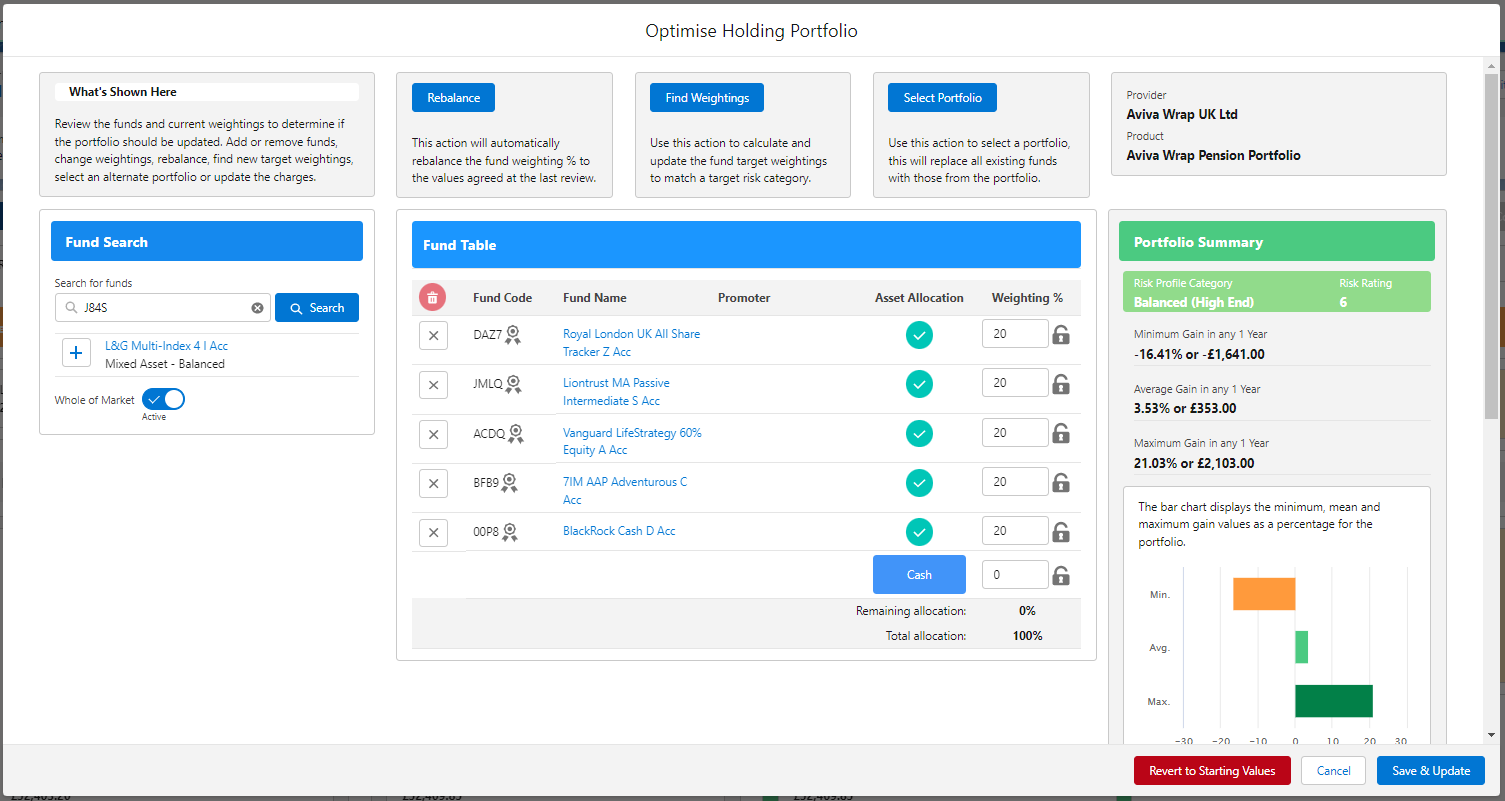The height and width of the screenshot is (801, 1505).
Task: Delete all funds with red trash icon
Action: click(x=432, y=297)
